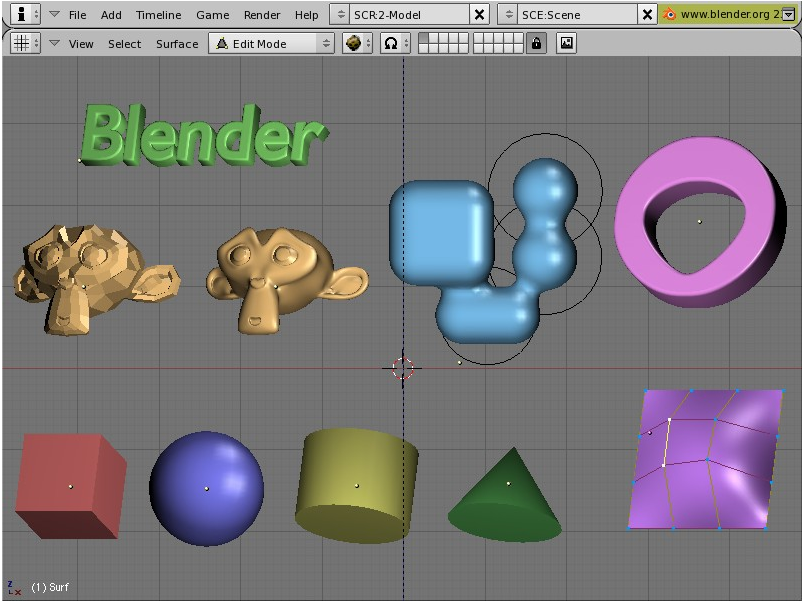
Task: Toggle layer 20 at end of layer buttons
Action: click(518, 49)
